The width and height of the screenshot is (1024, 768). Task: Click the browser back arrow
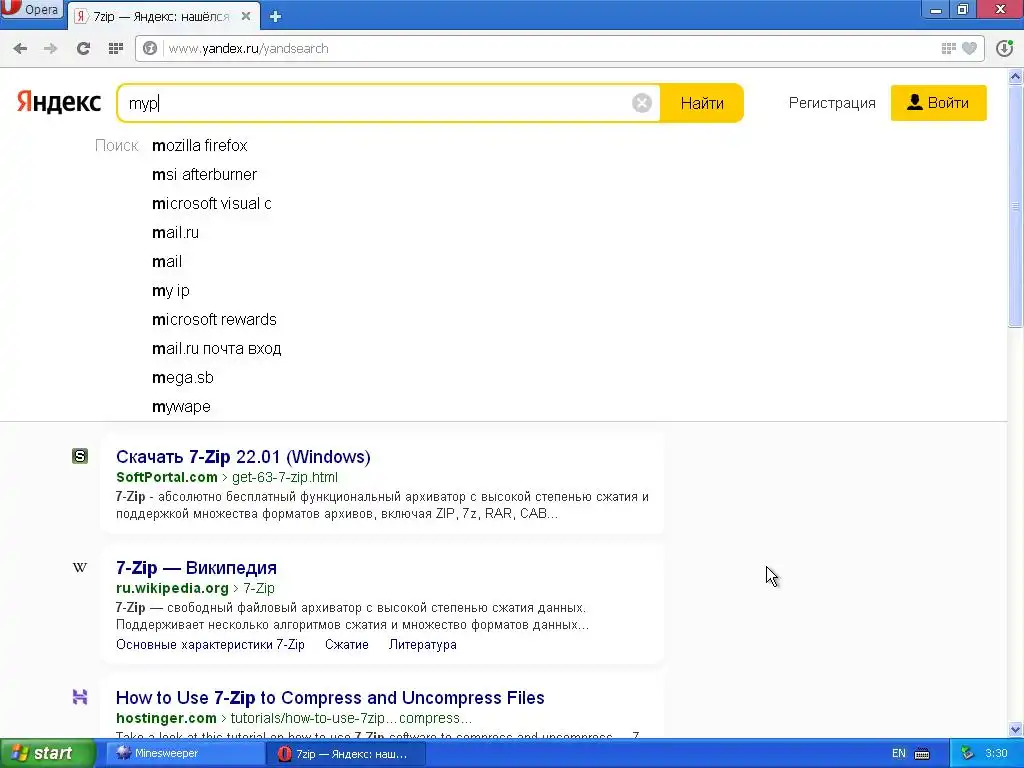[x=20, y=48]
